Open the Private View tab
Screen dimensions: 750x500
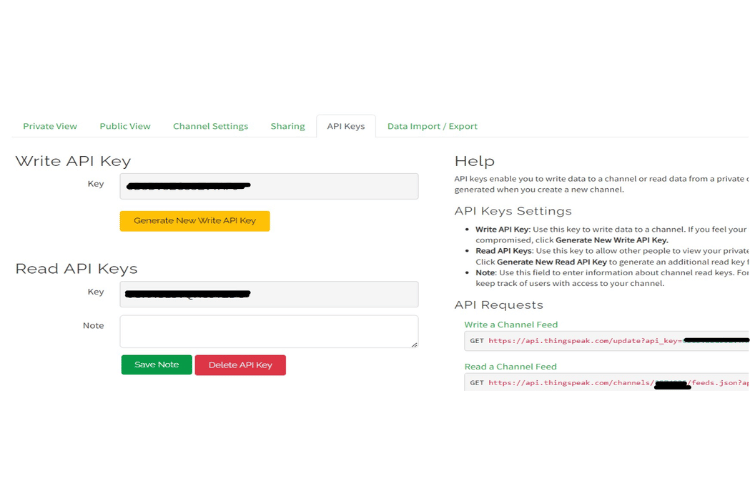(50, 126)
